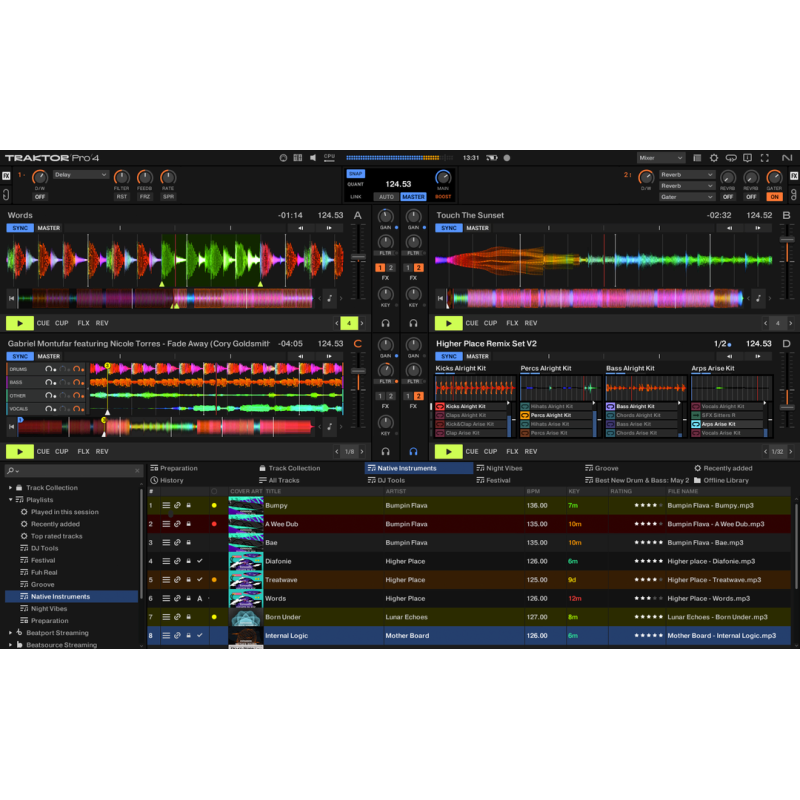800x800 pixels.
Task: Expand Beatport Streaming tree node
Action: [10, 633]
